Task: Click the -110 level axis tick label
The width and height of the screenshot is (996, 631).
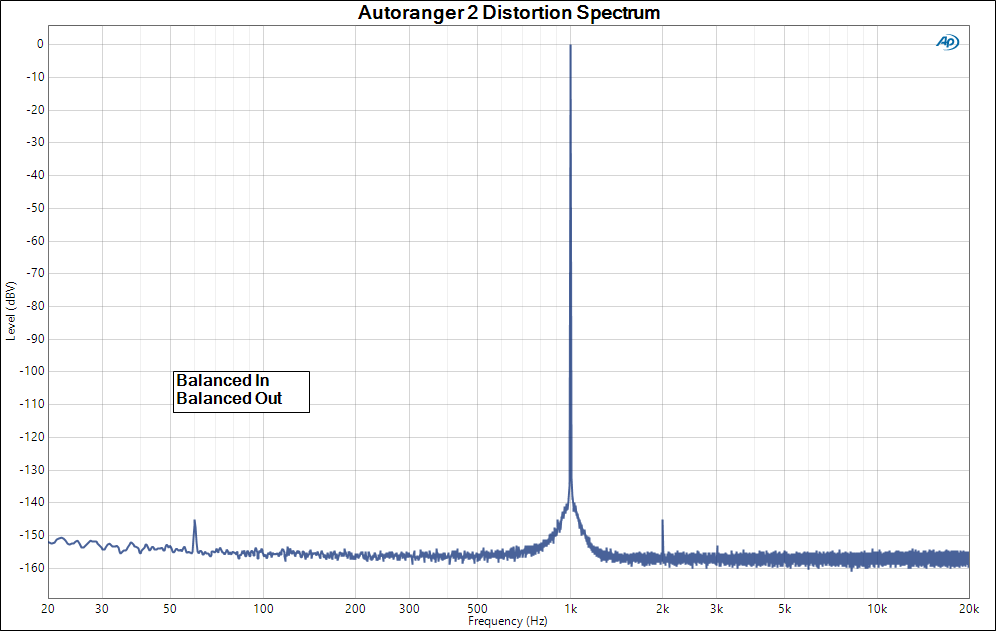Action: (32, 404)
